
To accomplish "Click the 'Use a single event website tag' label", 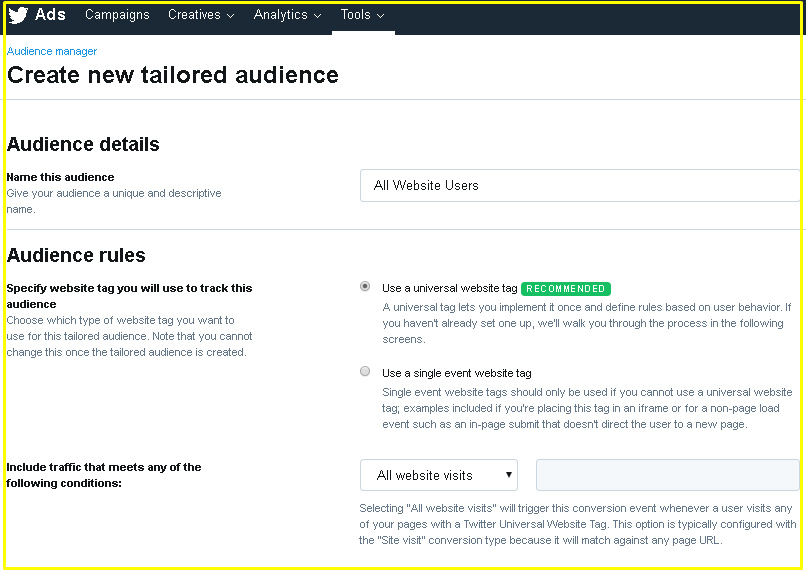I will tap(456, 373).
